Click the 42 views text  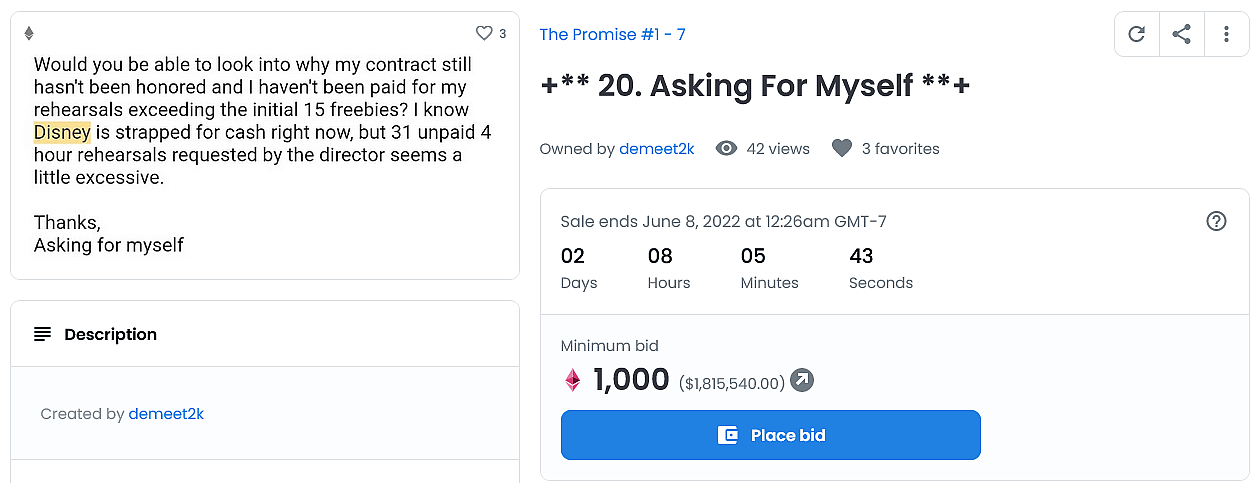[777, 149]
